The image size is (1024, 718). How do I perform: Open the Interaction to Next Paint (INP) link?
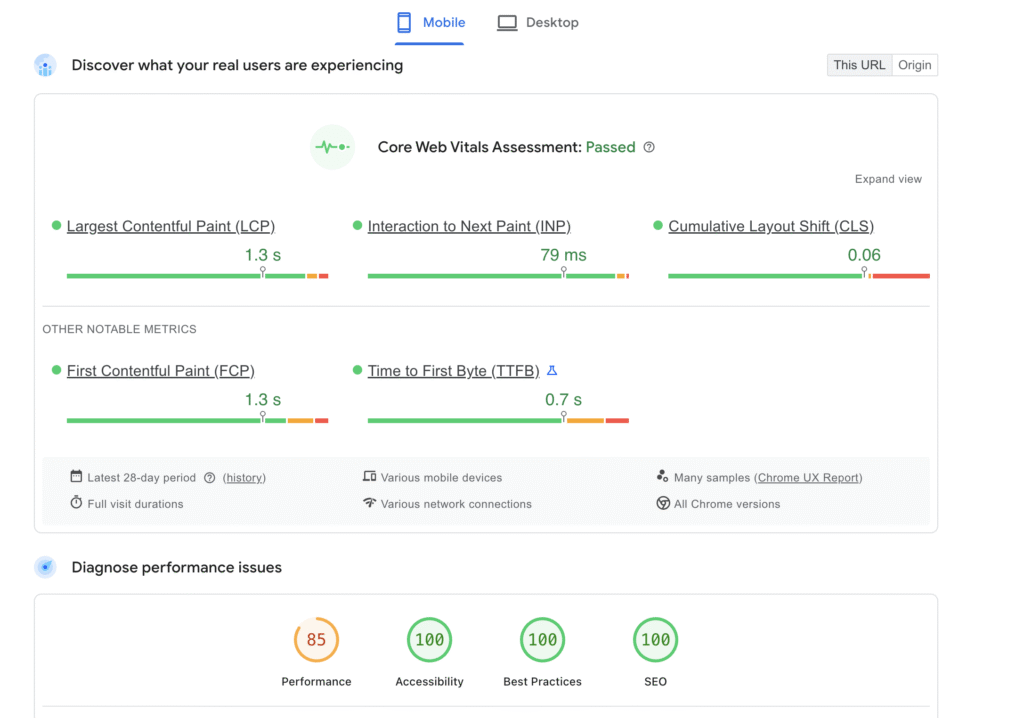(x=469, y=226)
